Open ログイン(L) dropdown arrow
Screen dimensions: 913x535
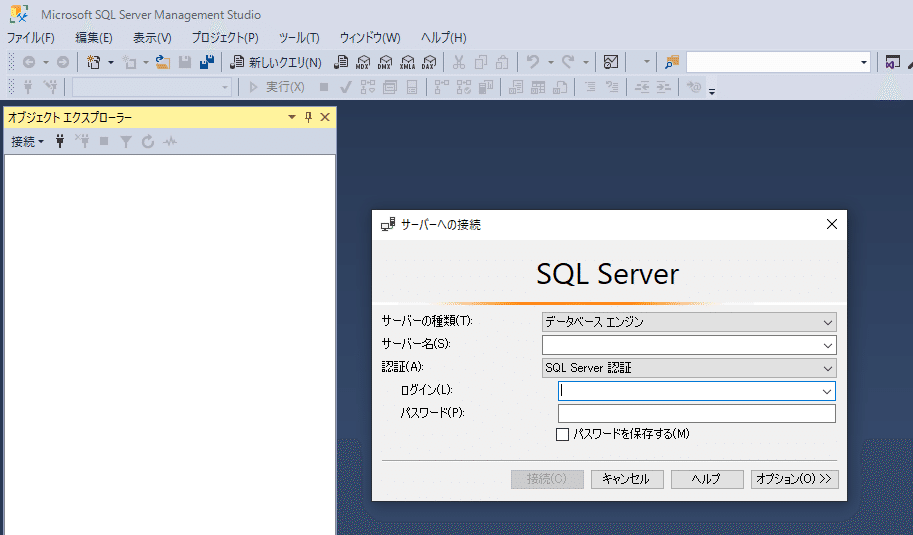827,391
